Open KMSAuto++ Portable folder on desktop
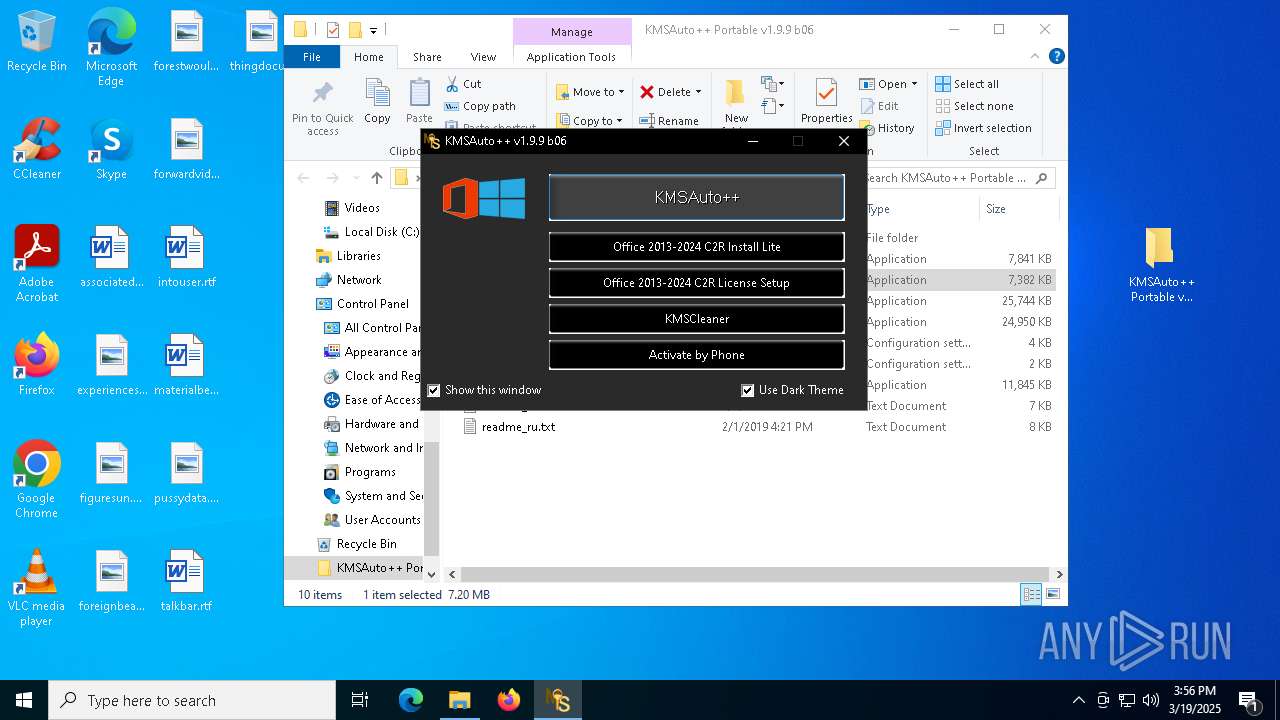The height and width of the screenshot is (720, 1280). [1161, 265]
